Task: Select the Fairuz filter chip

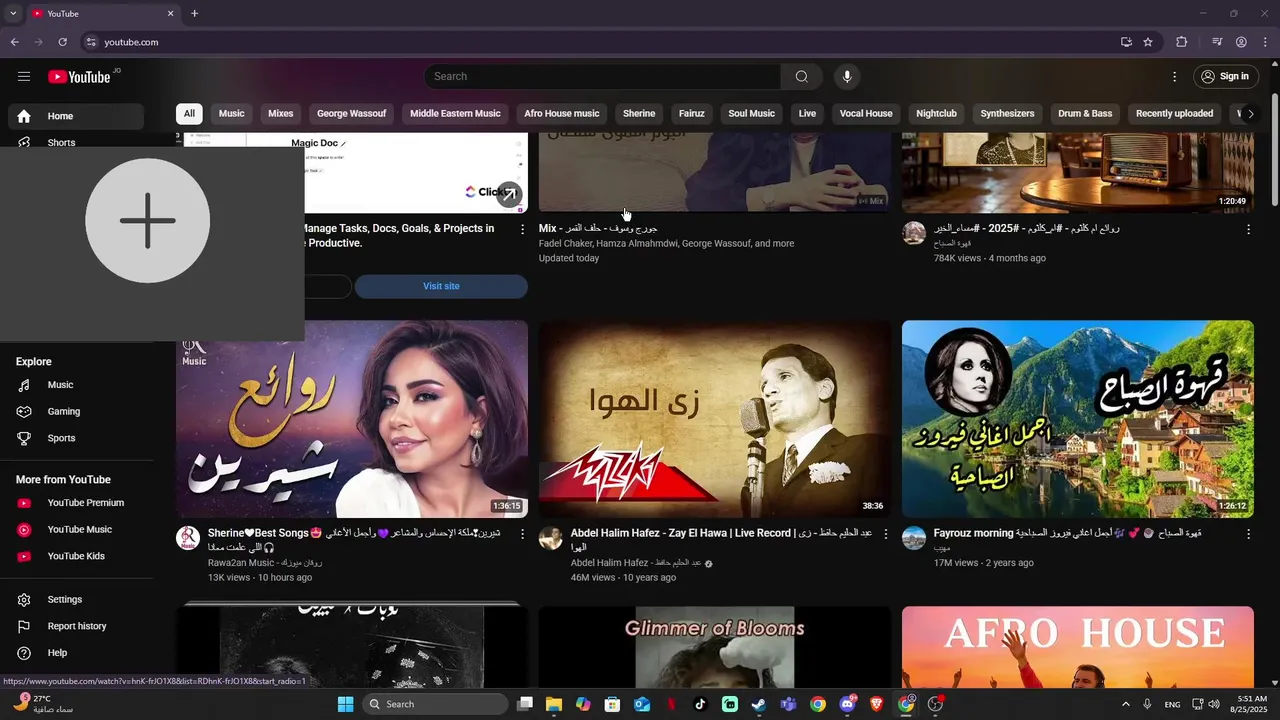Action: [x=692, y=114]
